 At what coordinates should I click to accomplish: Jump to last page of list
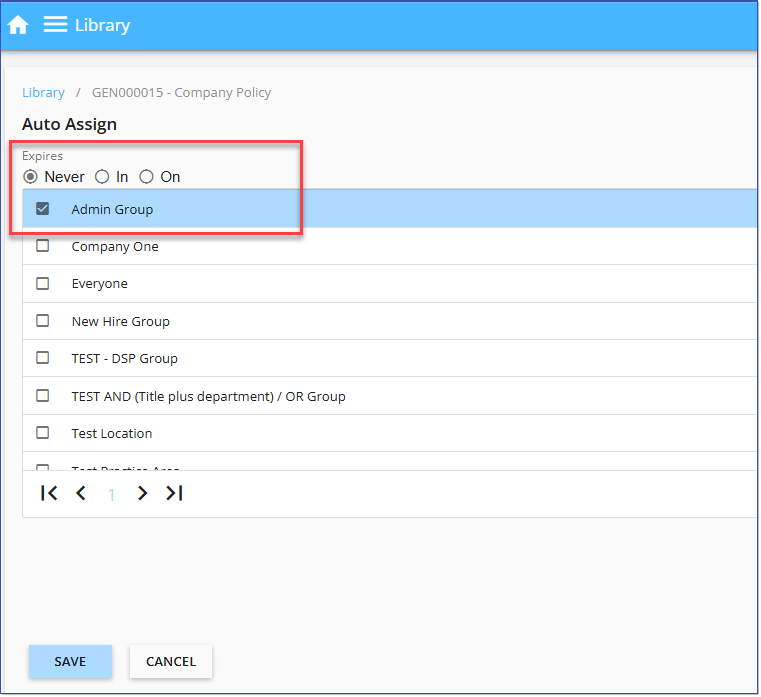pyautogui.click(x=174, y=493)
